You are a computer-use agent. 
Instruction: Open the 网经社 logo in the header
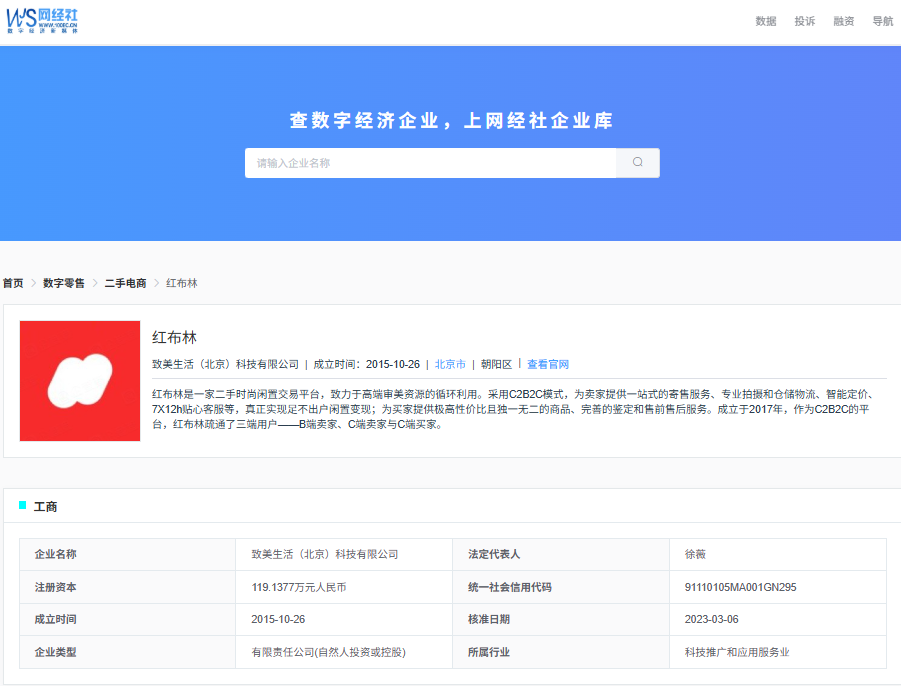pyautogui.click(x=42, y=21)
